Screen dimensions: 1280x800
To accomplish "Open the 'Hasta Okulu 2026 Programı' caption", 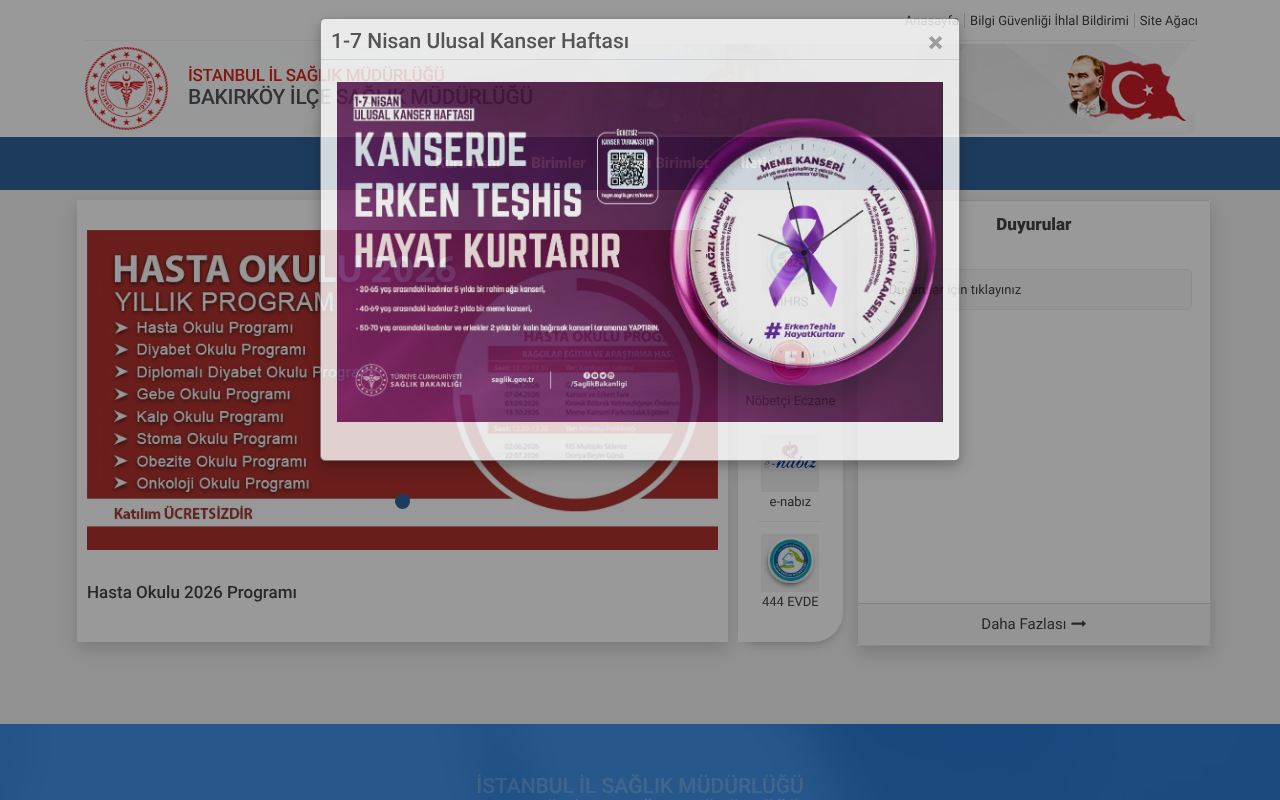I will 192,592.
